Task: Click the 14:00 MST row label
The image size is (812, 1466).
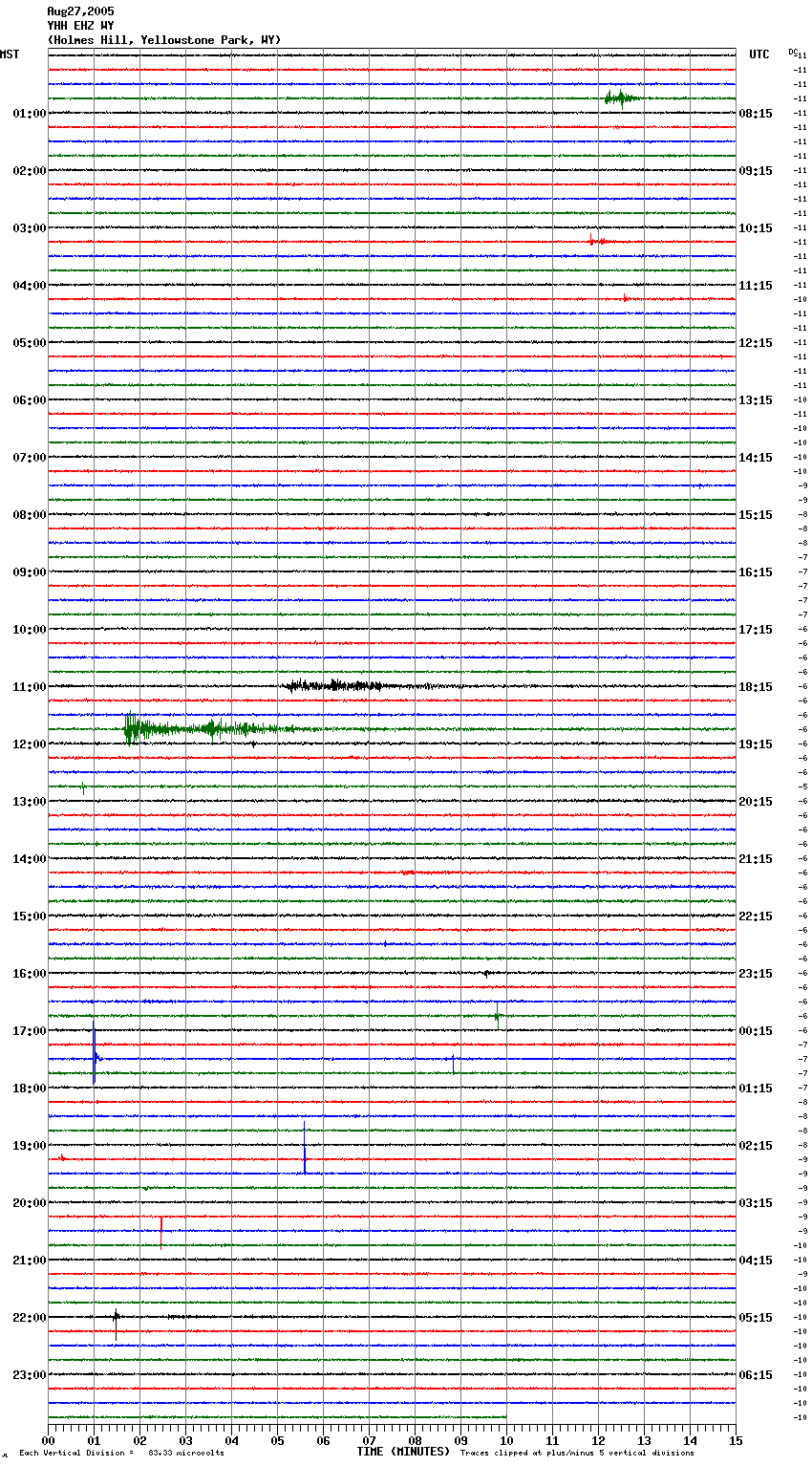Action: point(30,859)
